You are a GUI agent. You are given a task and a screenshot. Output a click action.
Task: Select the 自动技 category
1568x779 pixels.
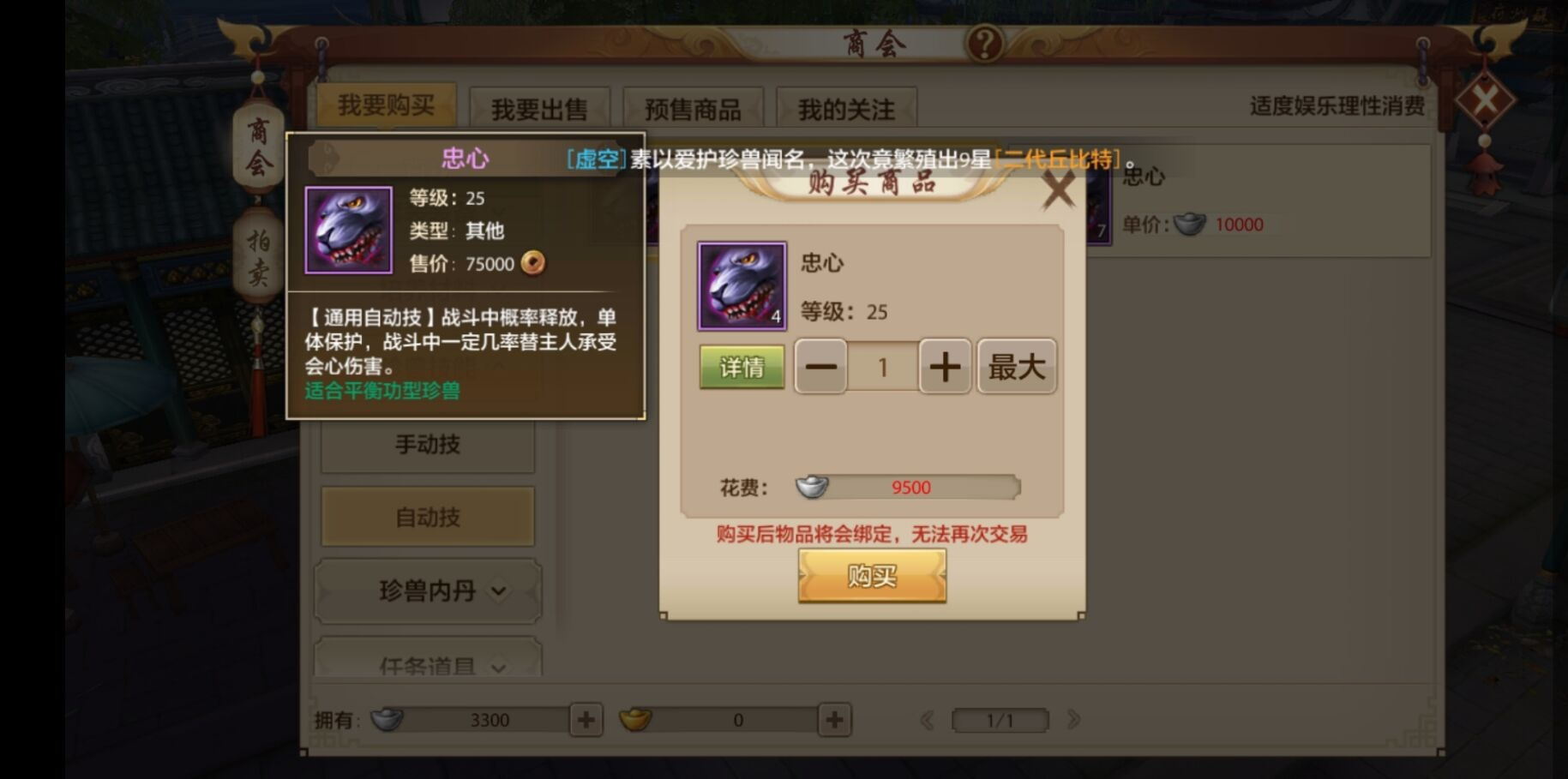click(x=428, y=517)
